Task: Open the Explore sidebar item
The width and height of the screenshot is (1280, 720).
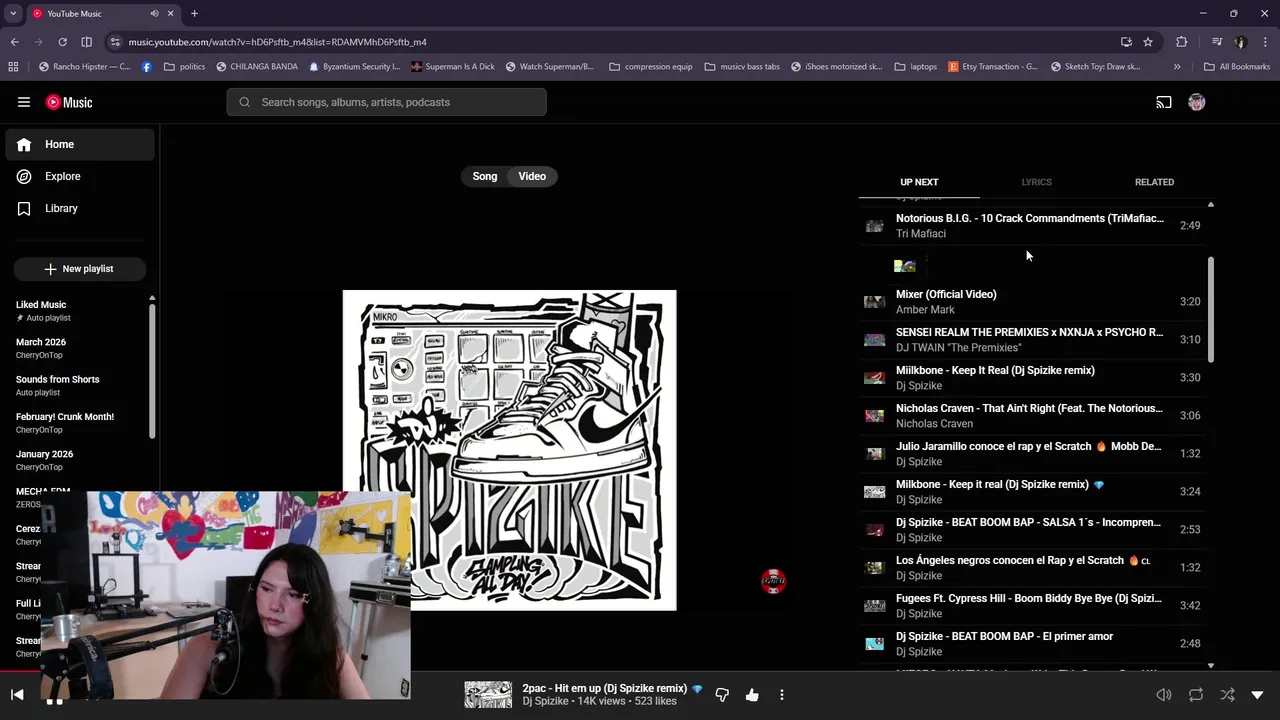Action: pos(80,176)
